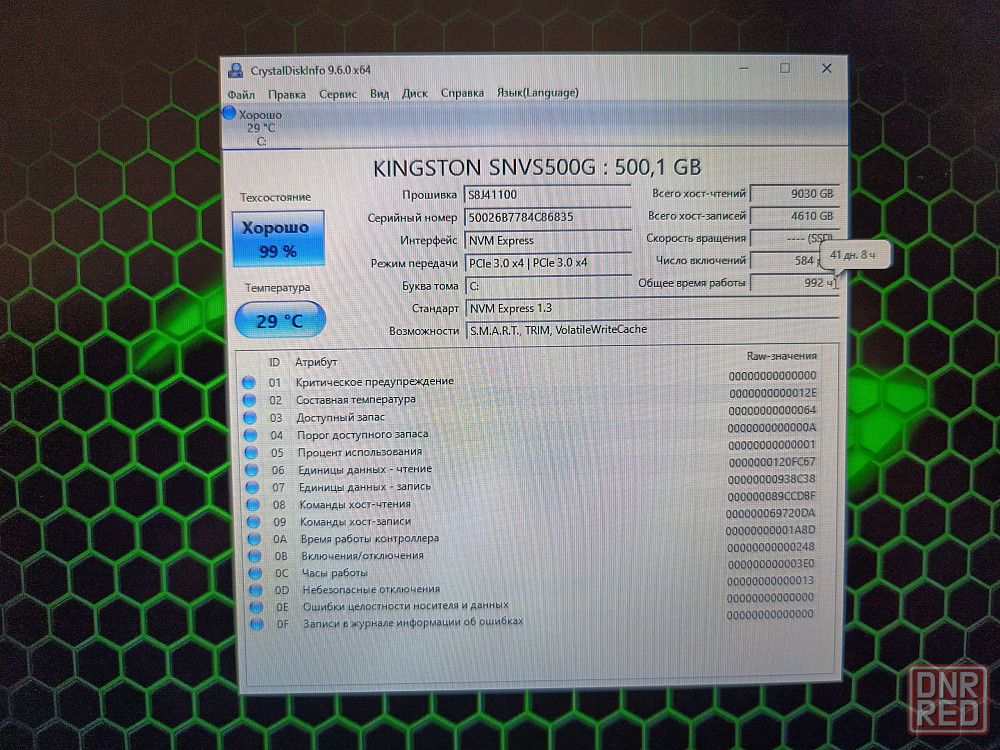Select the Единицы данных - запись attribute text
The image size is (1000, 750).
click(365, 487)
